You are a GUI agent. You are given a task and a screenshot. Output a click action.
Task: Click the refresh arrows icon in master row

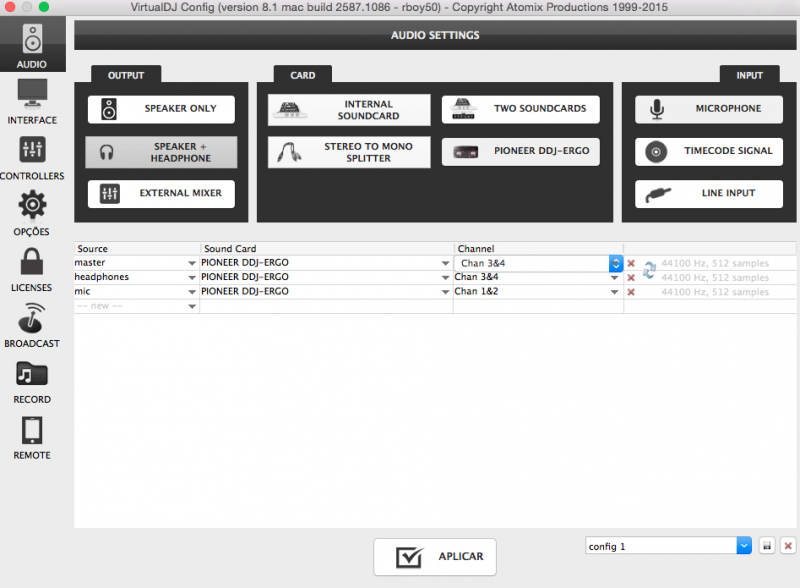tap(649, 269)
